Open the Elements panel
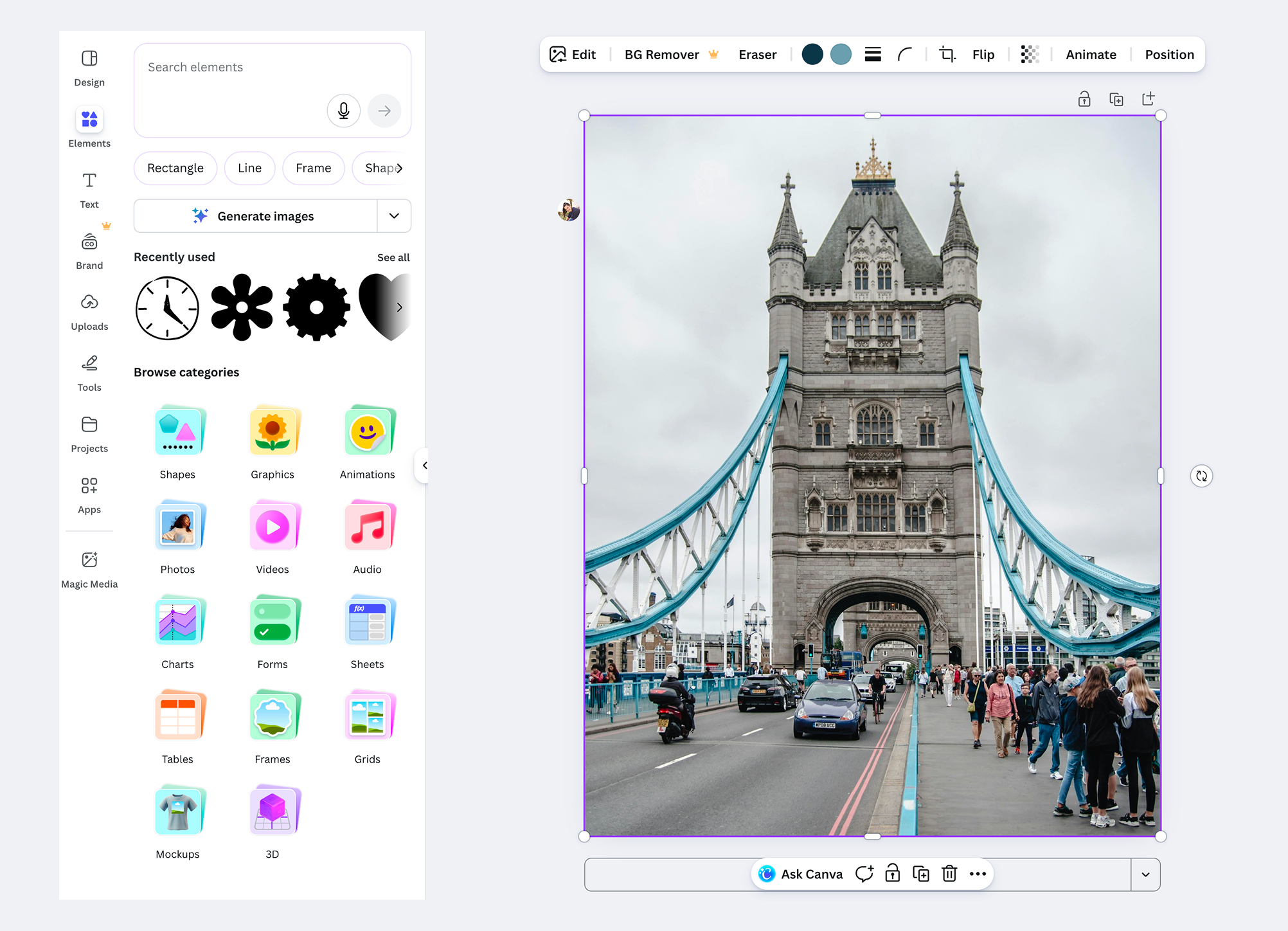The height and width of the screenshot is (931, 1288). (x=89, y=126)
